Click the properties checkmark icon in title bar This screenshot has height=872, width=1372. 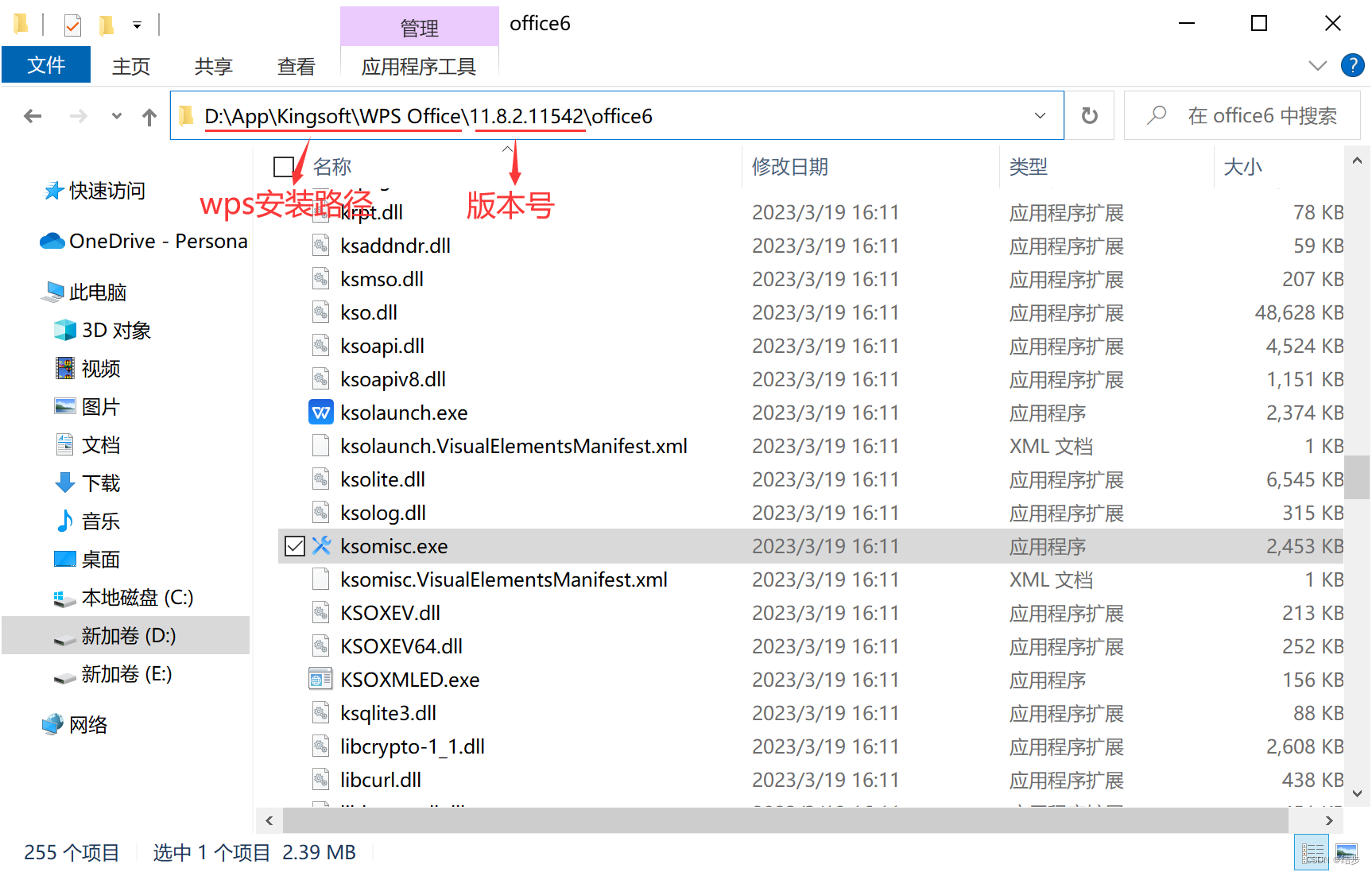pyautogui.click(x=72, y=25)
